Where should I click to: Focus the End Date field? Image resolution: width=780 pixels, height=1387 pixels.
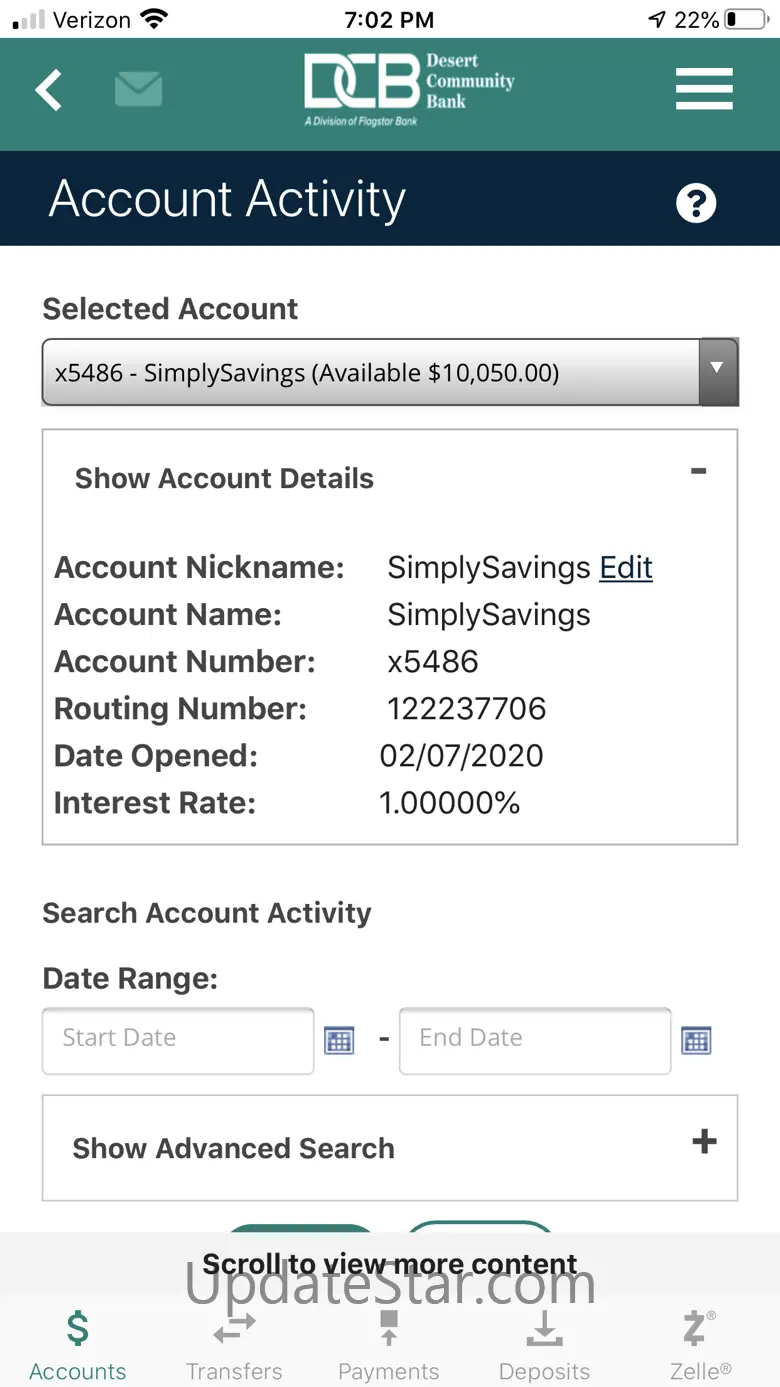click(534, 1040)
